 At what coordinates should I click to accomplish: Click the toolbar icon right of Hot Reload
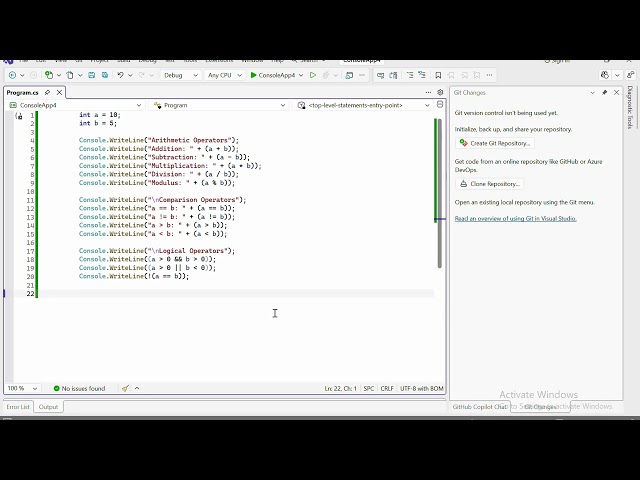point(349,75)
